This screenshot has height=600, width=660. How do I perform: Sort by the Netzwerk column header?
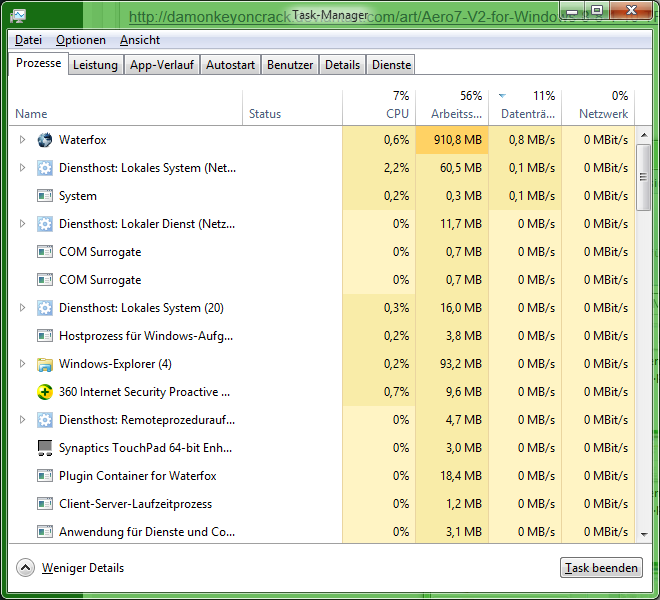pyautogui.click(x=598, y=108)
